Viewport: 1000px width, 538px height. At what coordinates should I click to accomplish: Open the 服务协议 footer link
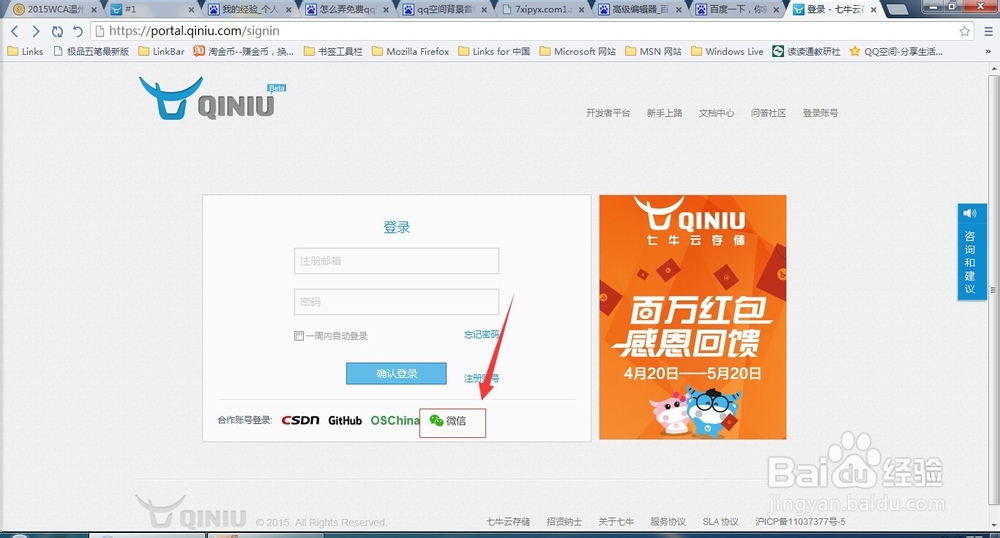(668, 521)
